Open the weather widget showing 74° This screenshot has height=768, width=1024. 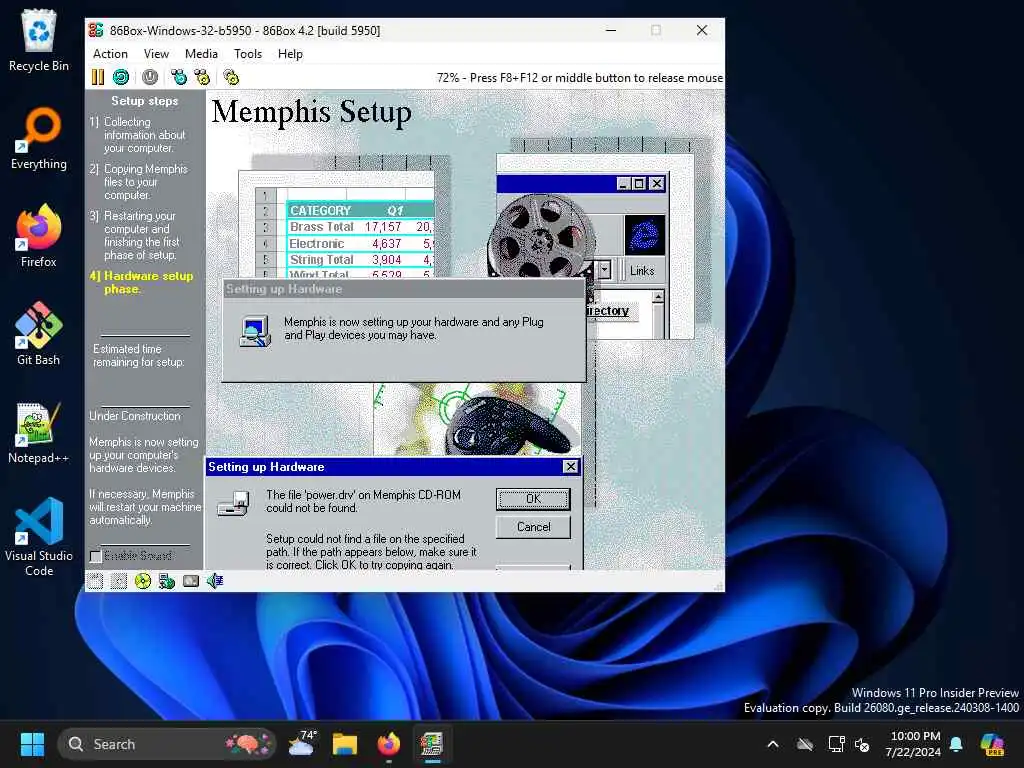tap(302, 744)
